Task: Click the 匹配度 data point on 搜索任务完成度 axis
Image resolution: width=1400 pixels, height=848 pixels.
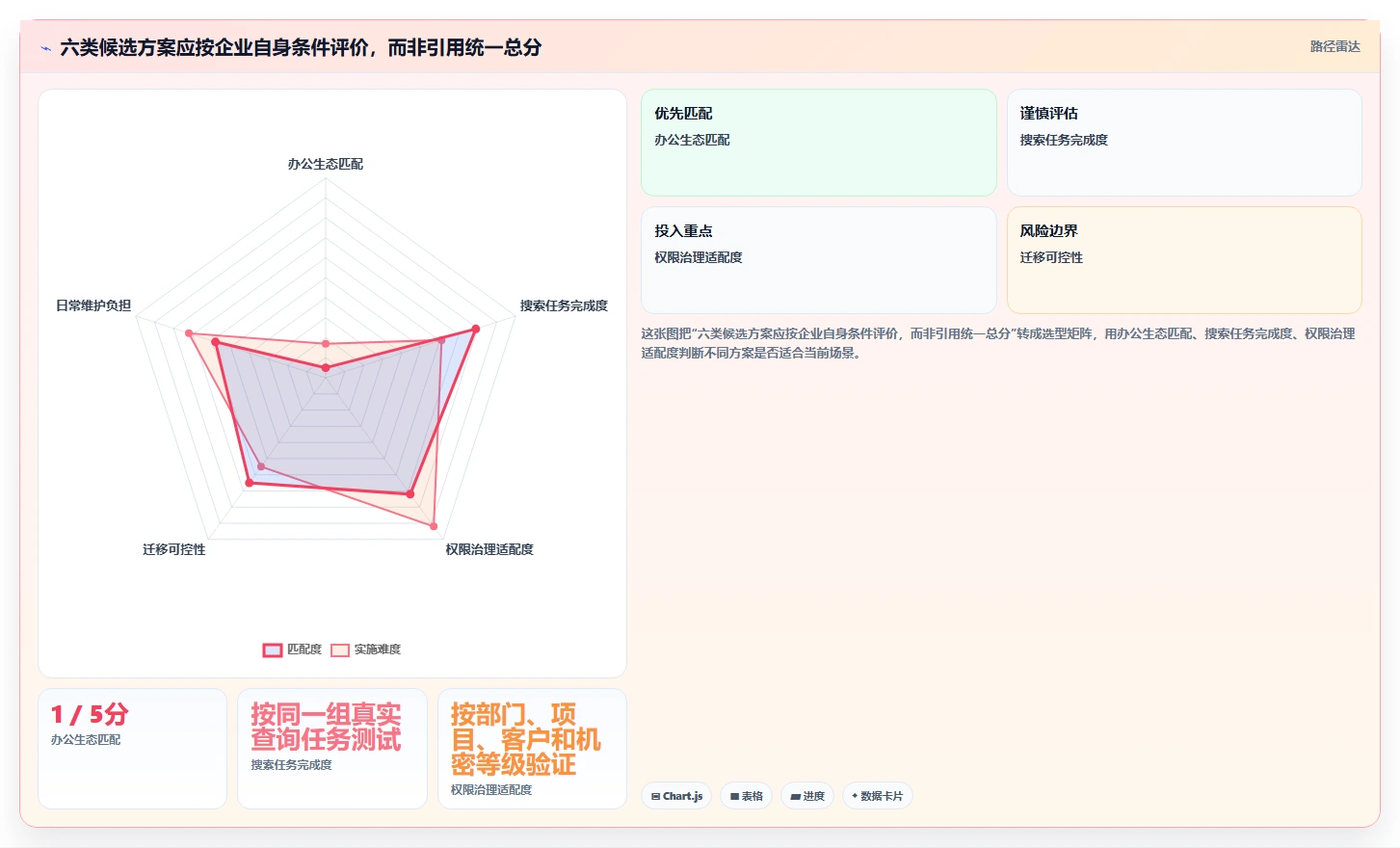Action: point(476,330)
